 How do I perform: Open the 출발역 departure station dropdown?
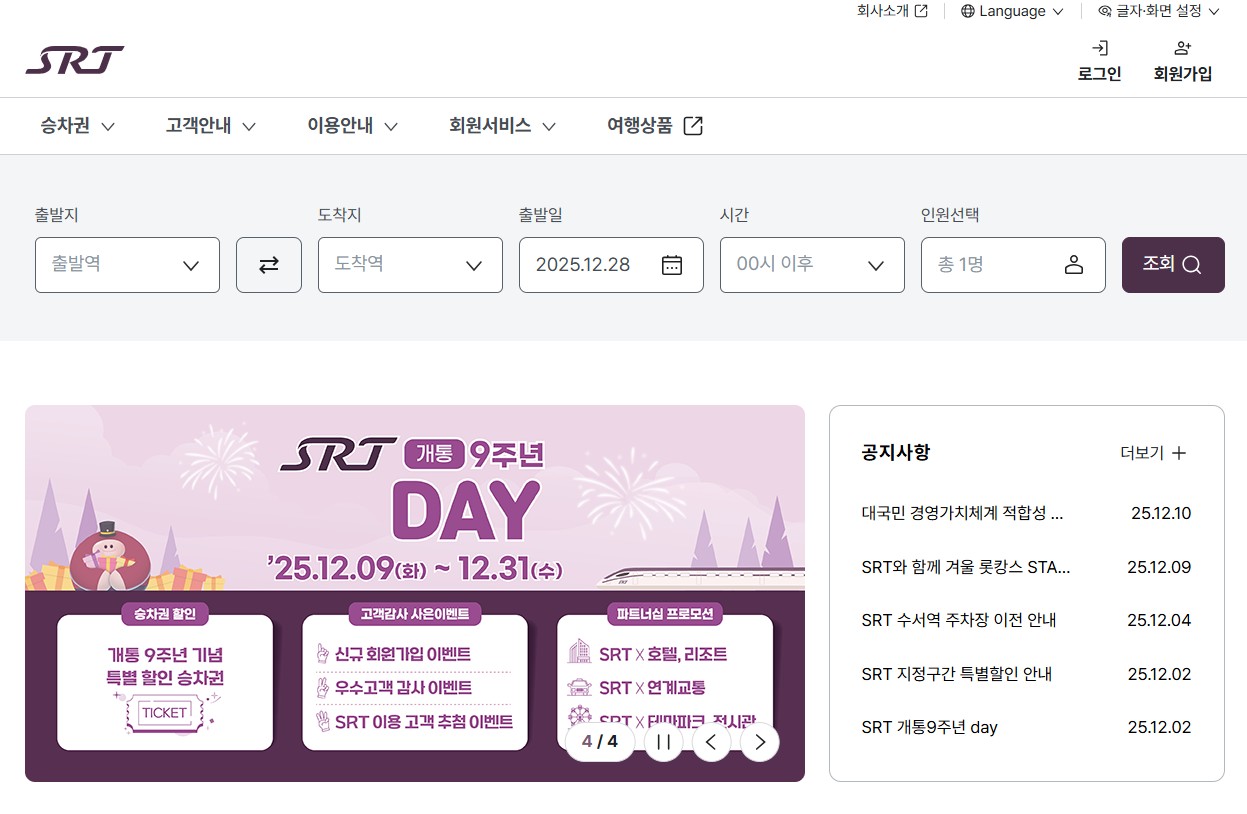click(x=126, y=264)
